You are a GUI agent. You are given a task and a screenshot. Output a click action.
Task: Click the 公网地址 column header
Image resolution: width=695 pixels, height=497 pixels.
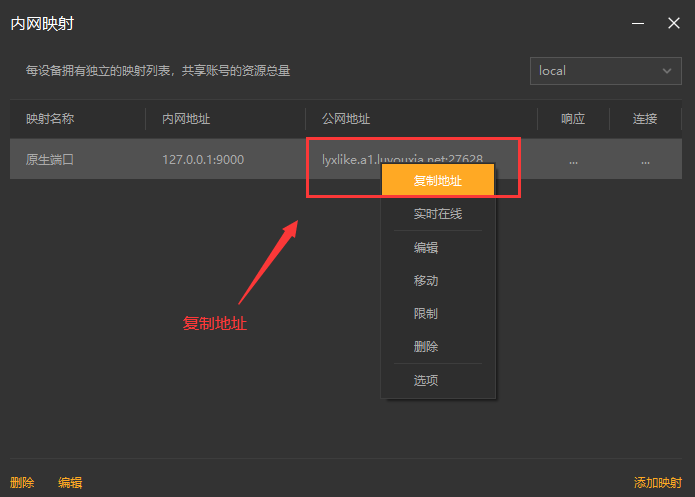tap(346, 119)
